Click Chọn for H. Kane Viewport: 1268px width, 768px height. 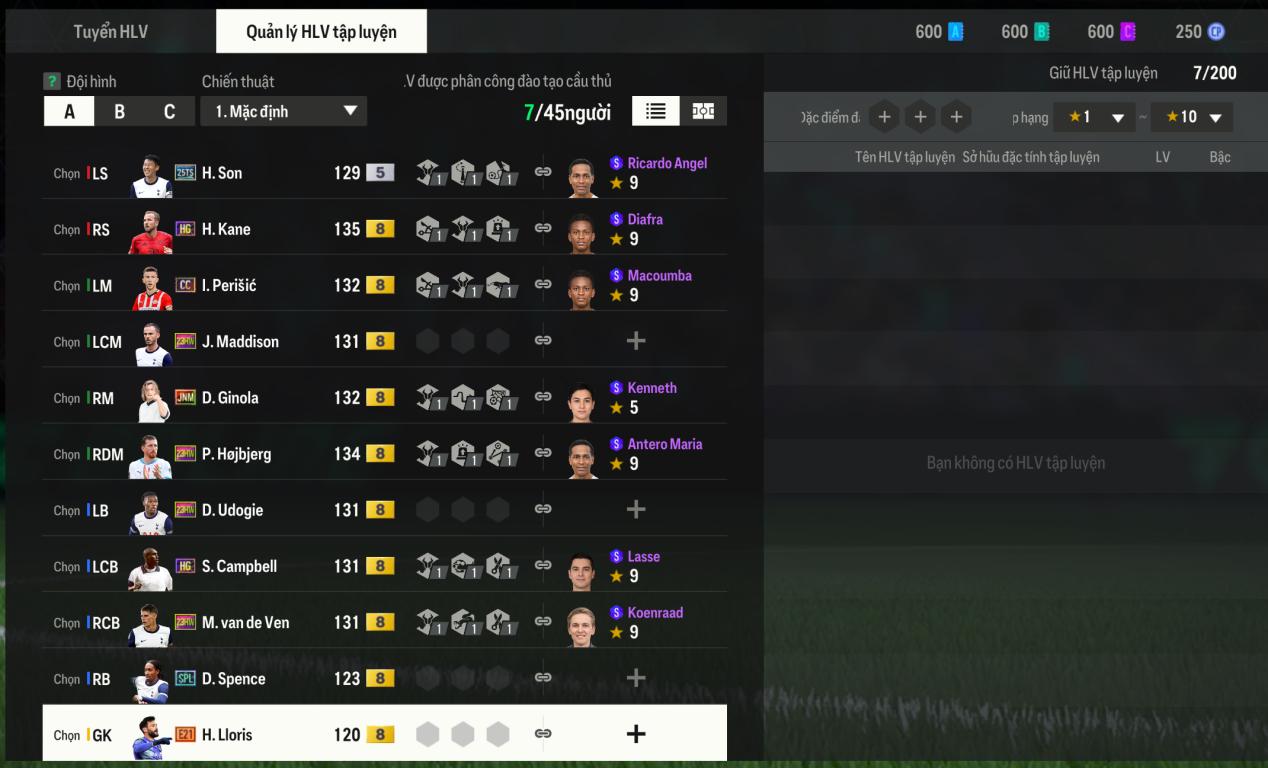tap(66, 229)
